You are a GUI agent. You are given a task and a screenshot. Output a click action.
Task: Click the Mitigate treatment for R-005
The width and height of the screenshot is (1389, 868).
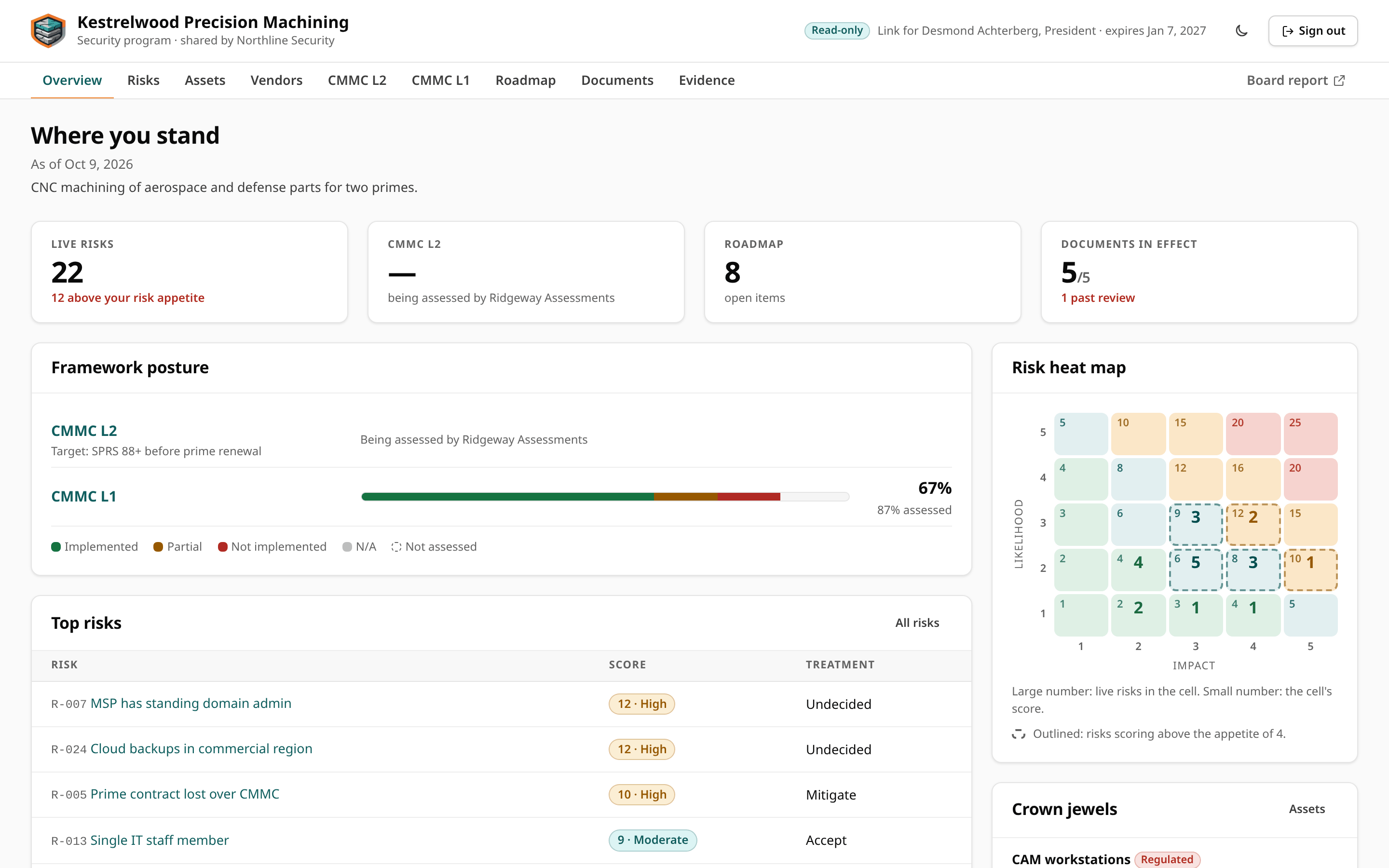point(831,795)
